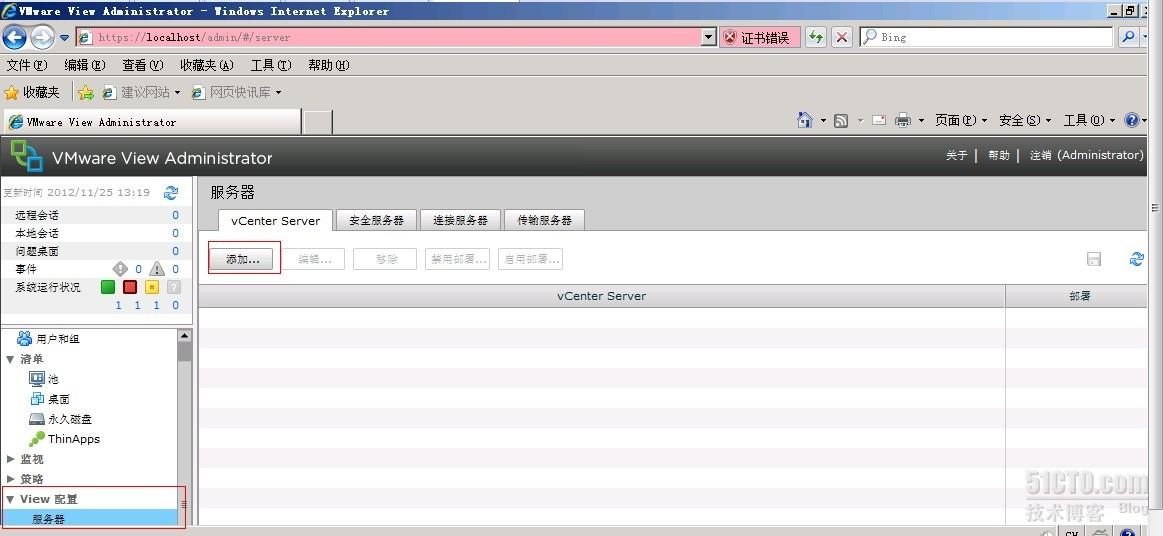Click the red system health status square
This screenshot has width=1163, height=536.
(x=130, y=287)
